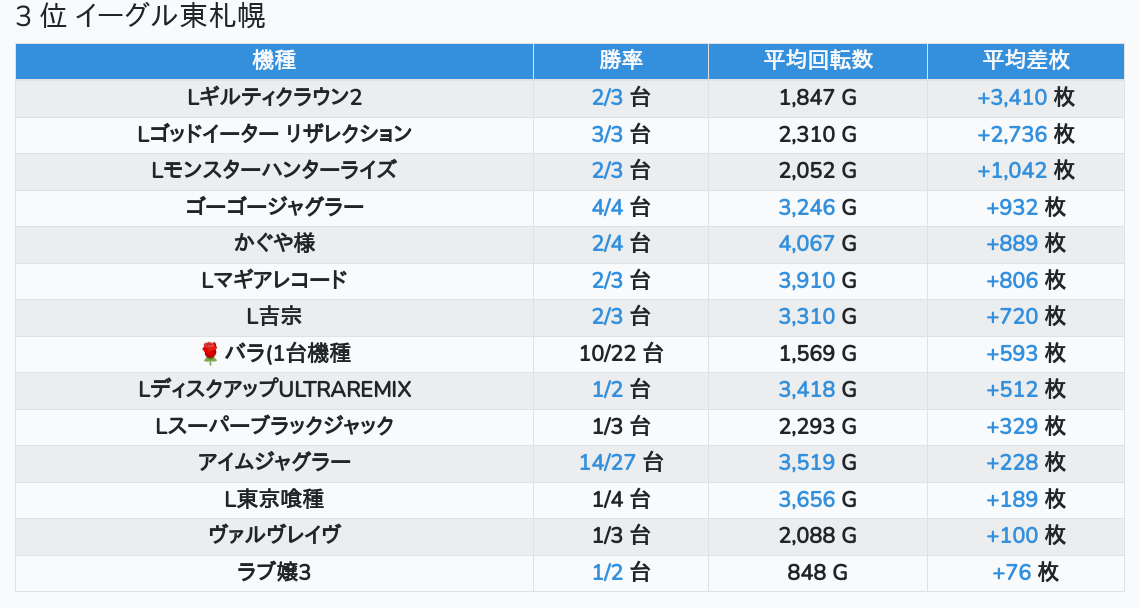Click the 平均回転数 column header
1140x608 pixels.
(x=817, y=60)
